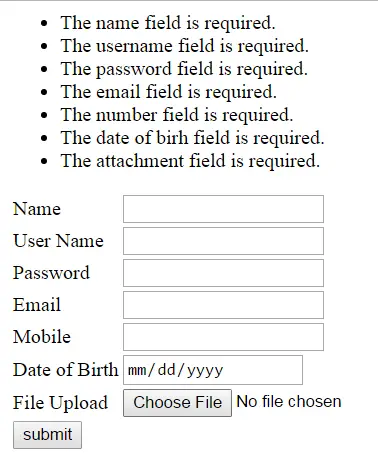Click "The attachment field is required" error
Screen dimensions: 378x471
190,161
